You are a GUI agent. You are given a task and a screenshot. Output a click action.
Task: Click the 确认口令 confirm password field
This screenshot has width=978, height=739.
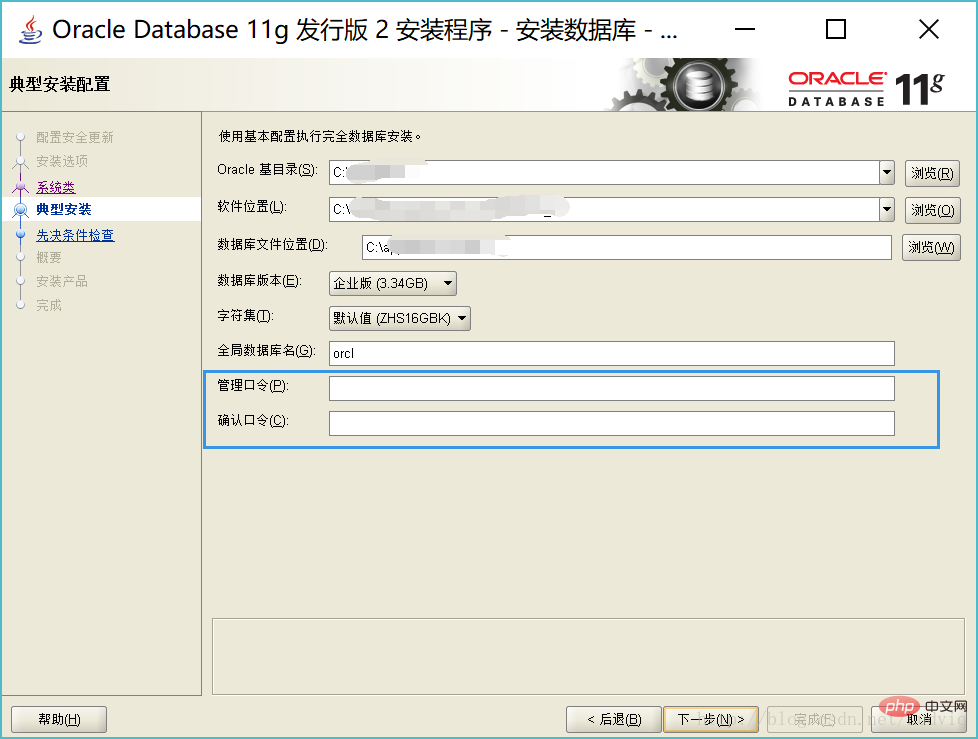click(612, 423)
